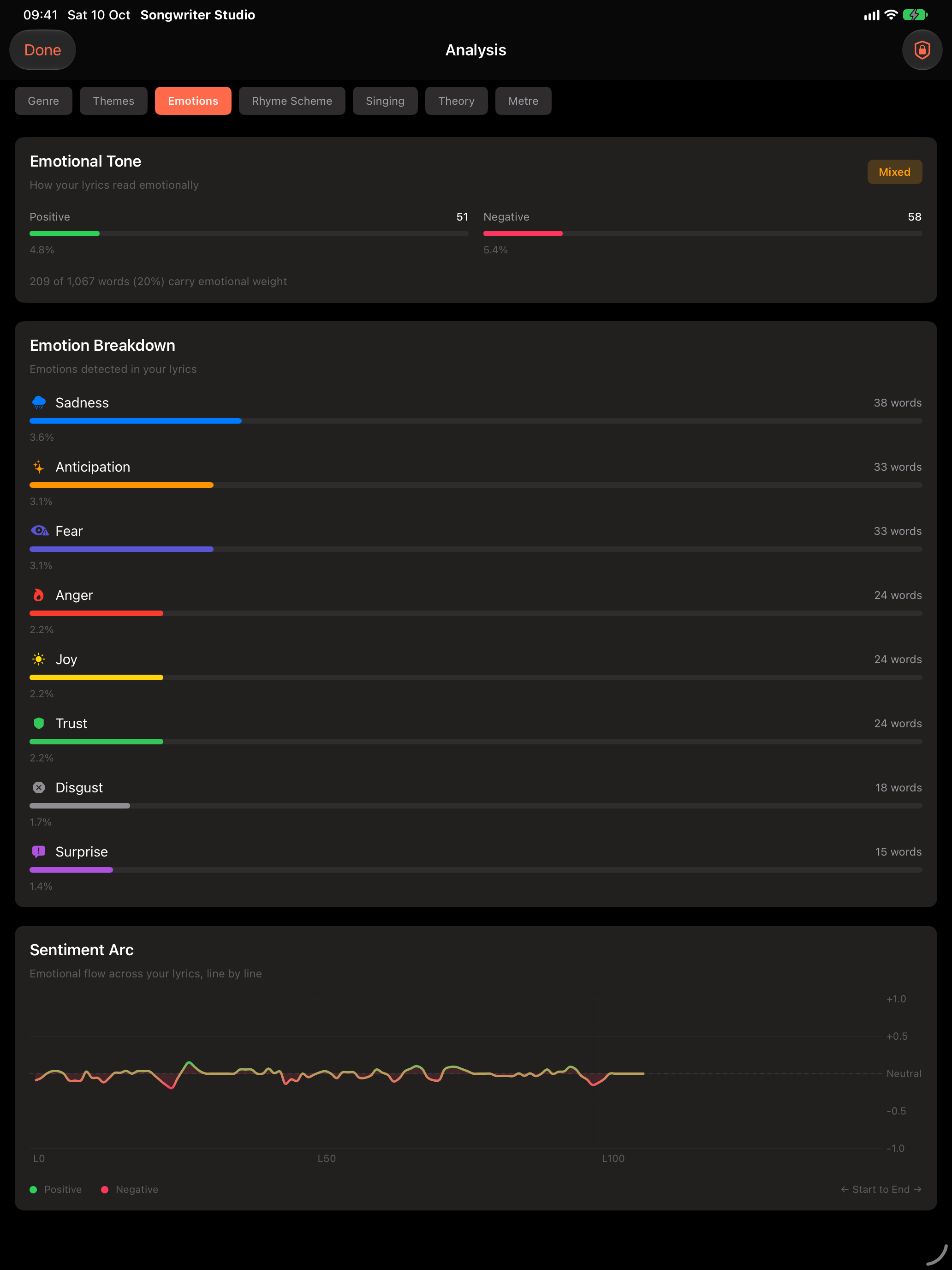Click the L50 axis label
This screenshot has height=1270, width=952.
[x=327, y=1159]
